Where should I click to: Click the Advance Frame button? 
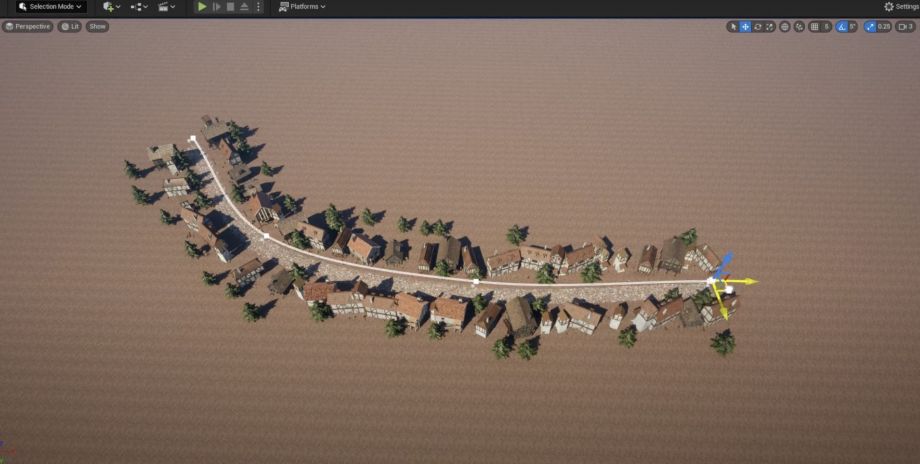217,7
